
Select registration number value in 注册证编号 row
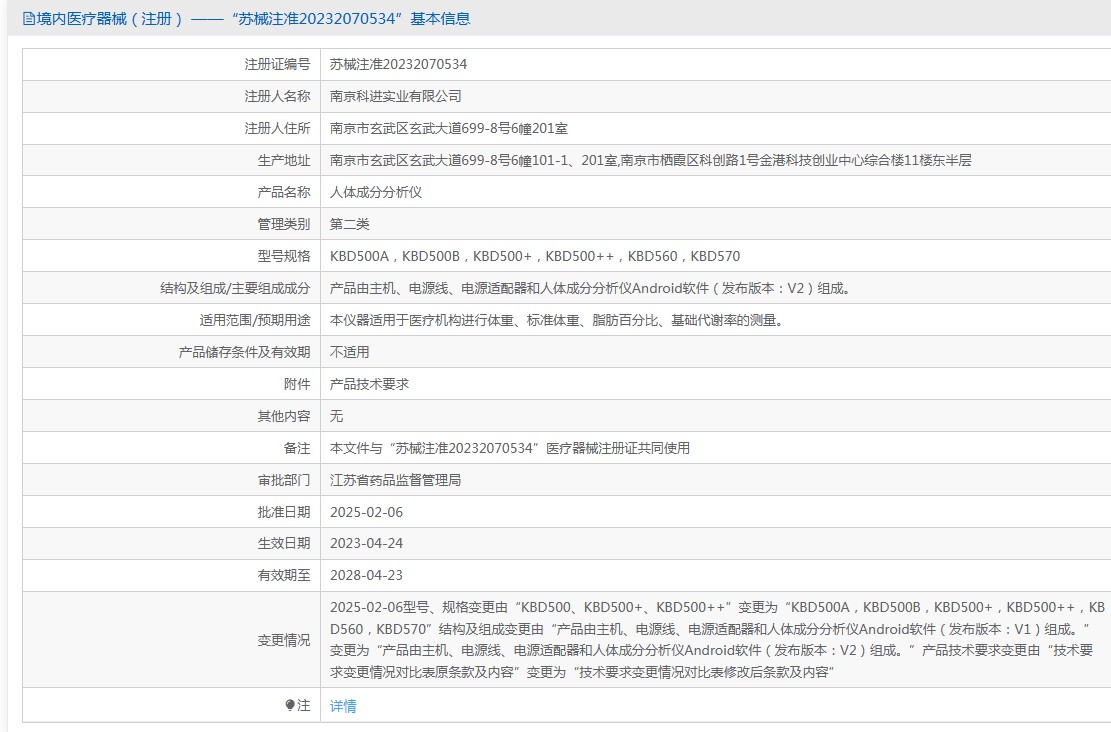coord(398,64)
